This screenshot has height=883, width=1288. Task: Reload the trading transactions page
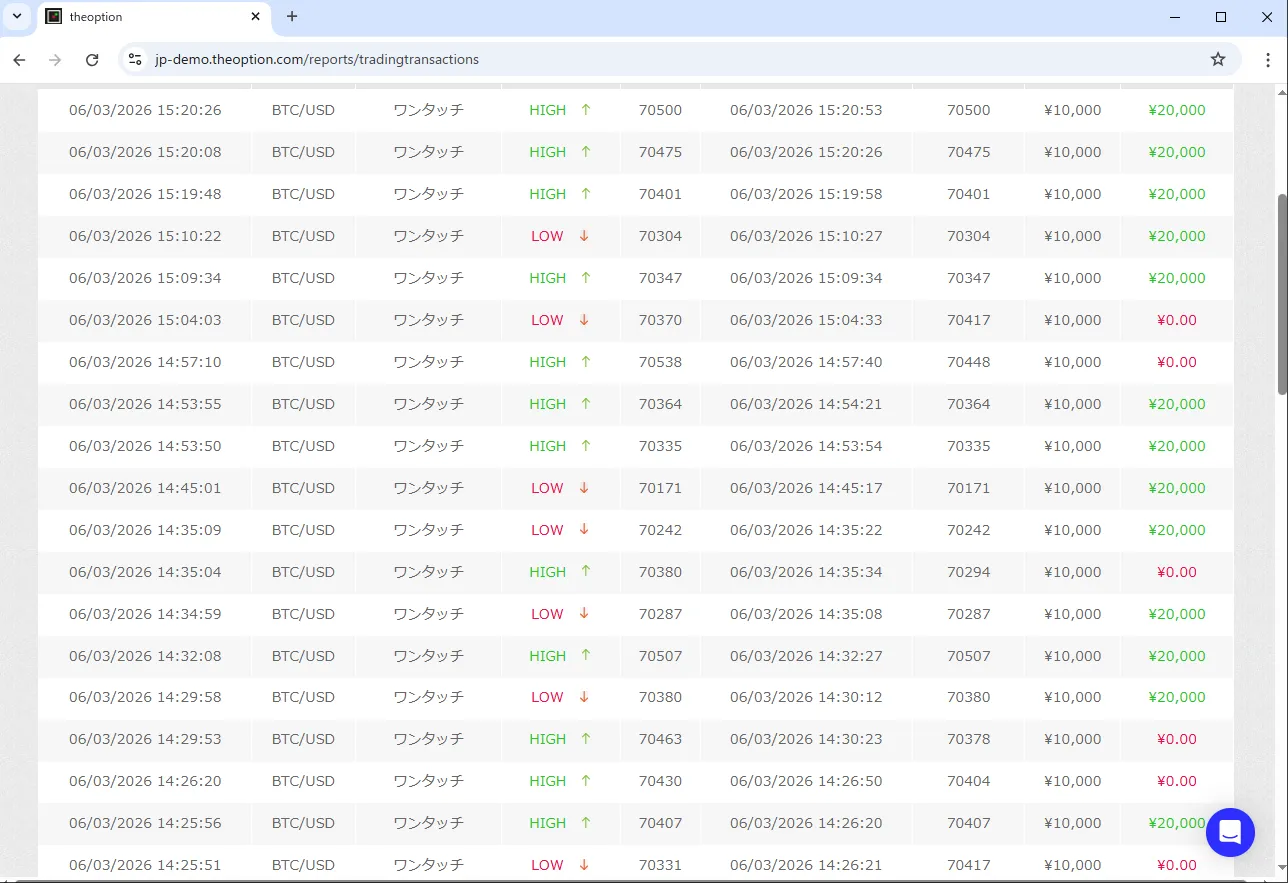pyautogui.click(x=92, y=60)
